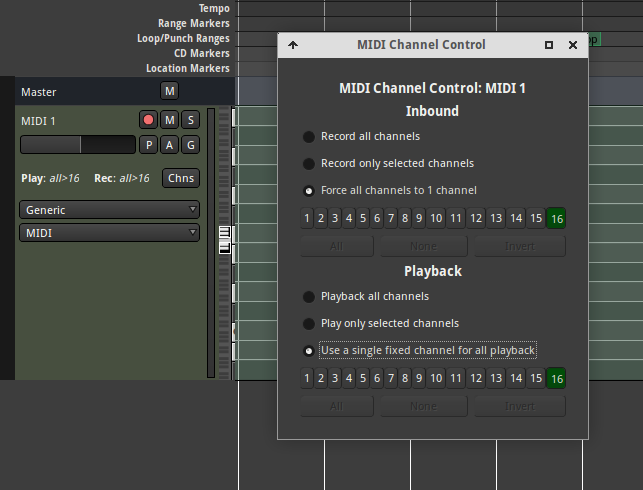The height and width of the screenshot is (490, 643).
Task: Open the MIDI 1 route group button (G)
Action: tap(189, 145)
